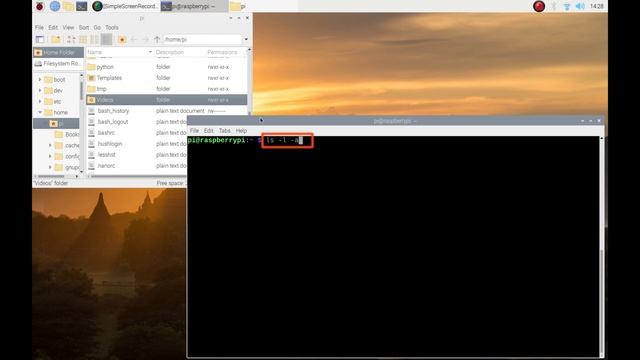Switch to compact view in file manager
The image size is (640, 360).
coord(94,39)
